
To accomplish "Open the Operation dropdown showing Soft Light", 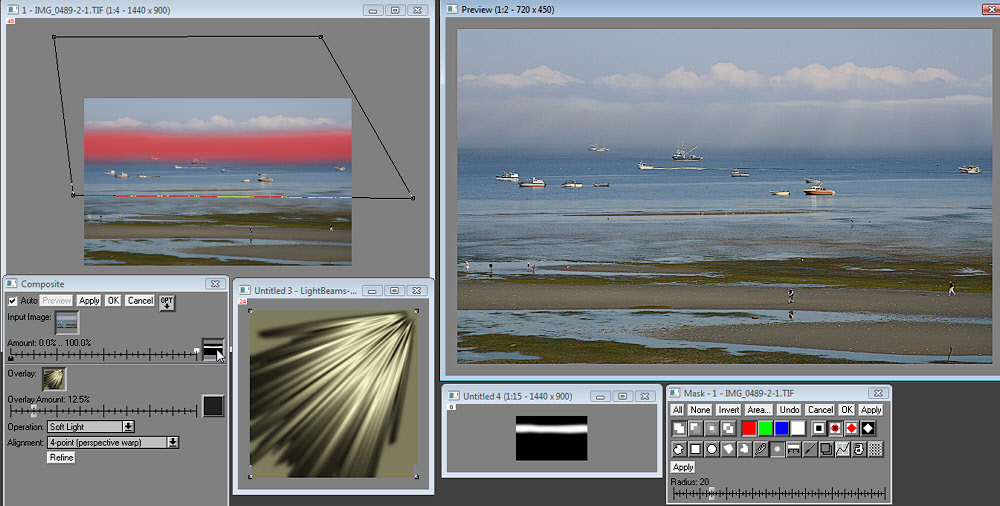I will coord(91,427).
